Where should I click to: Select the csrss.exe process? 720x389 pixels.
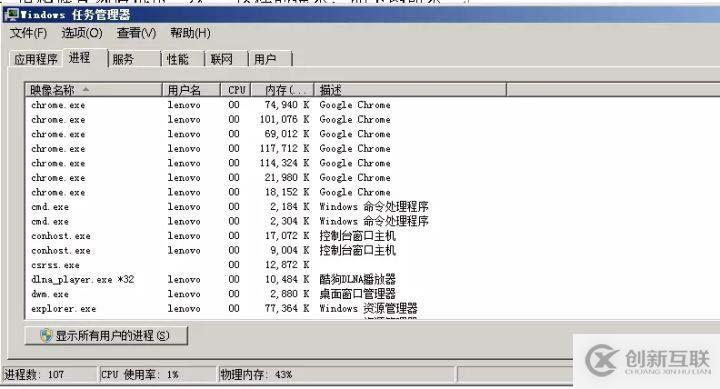(373, 265)
